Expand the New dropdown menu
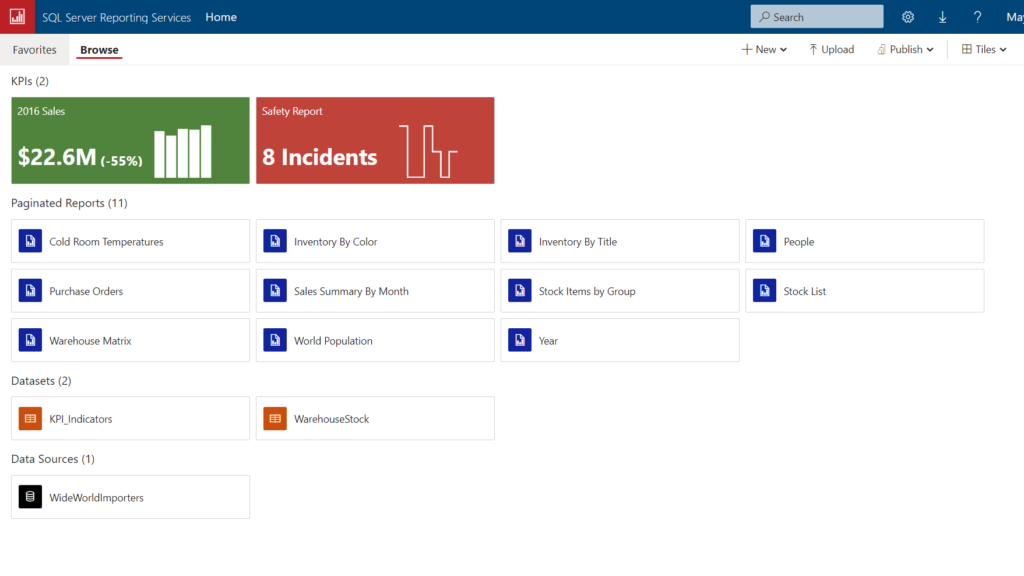The height and width of the screenshot is (576, 1024). (764, 50)
